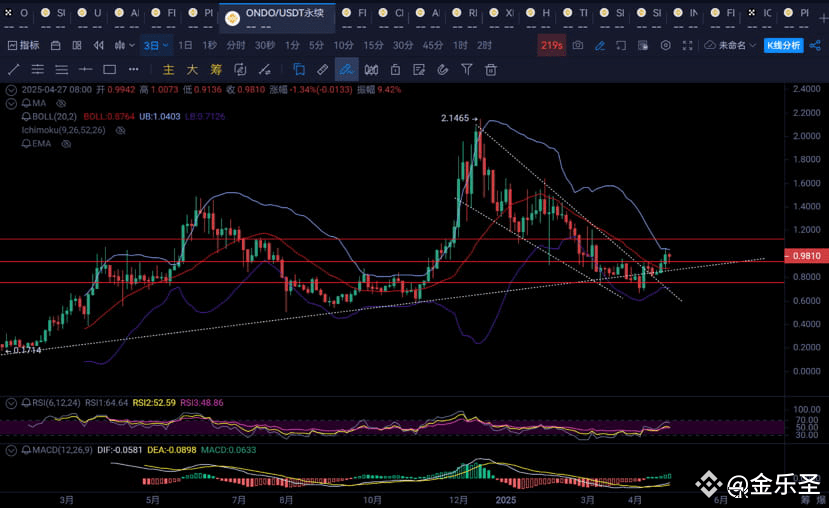The width and height of the screenshot is (829, 508).
Task: Open the multi-chart layout icon
Action: pyautogui.click(x=77, y=46)
